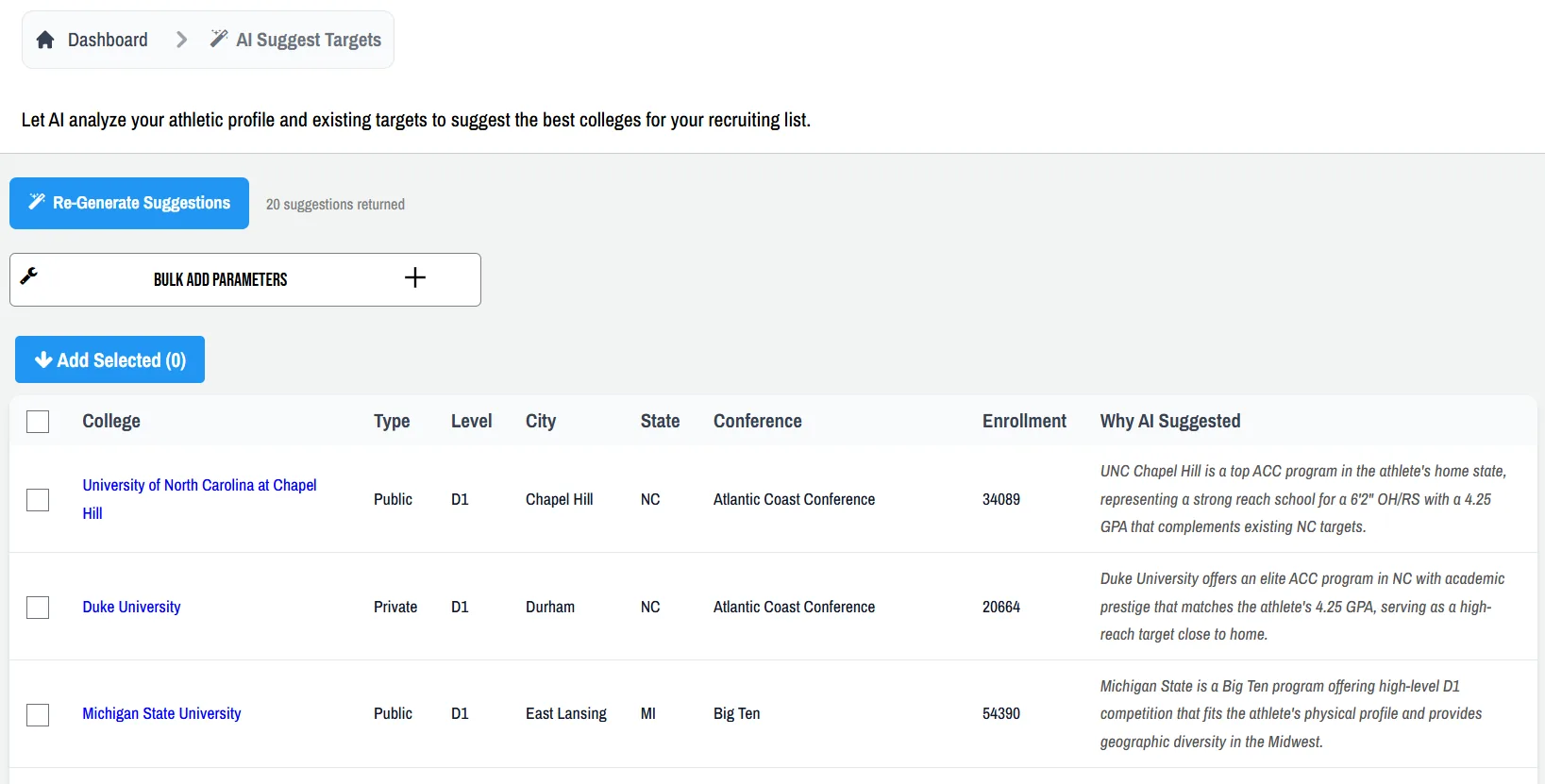Image resolution: width=1545 pixels, height=784 pixels.
Task: Check the Michigan State University row checkbox
Action: pyautogui.click(x=38, y=714)
